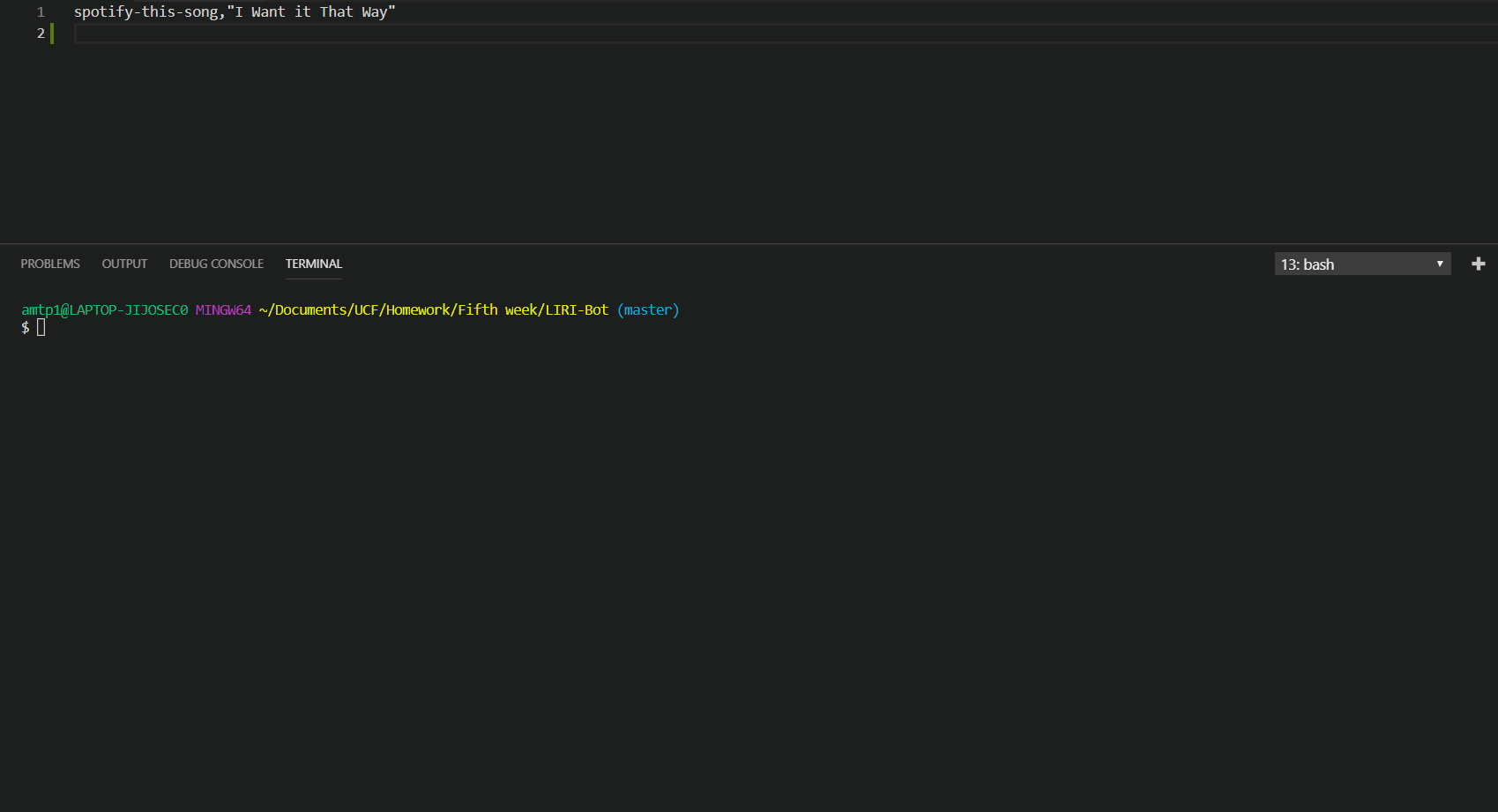
Task: Click line number 2 in the editor
Action: pyautogui.click(x=41, y=33)
